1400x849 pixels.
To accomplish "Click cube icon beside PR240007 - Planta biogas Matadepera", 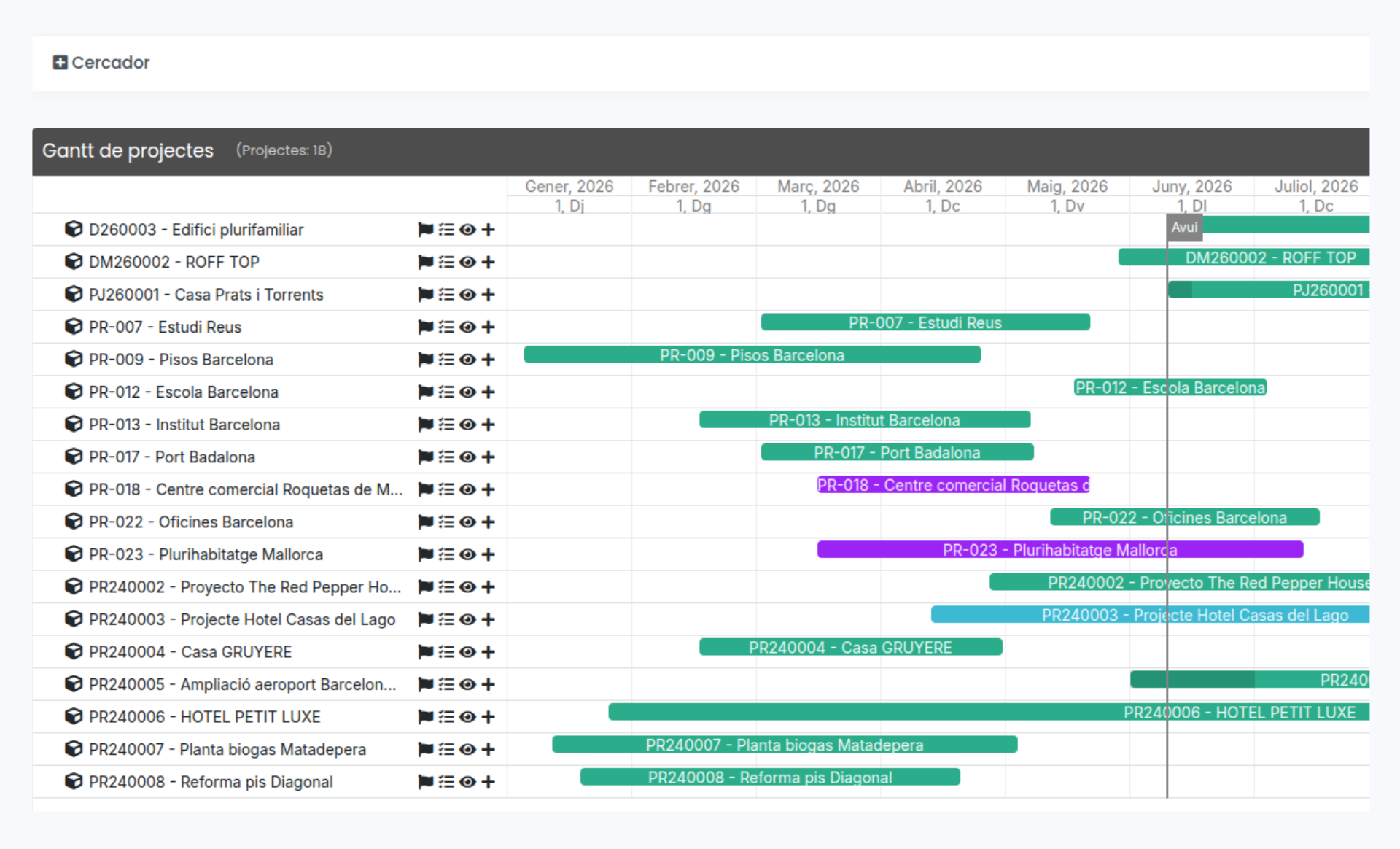I will (74, 749).
